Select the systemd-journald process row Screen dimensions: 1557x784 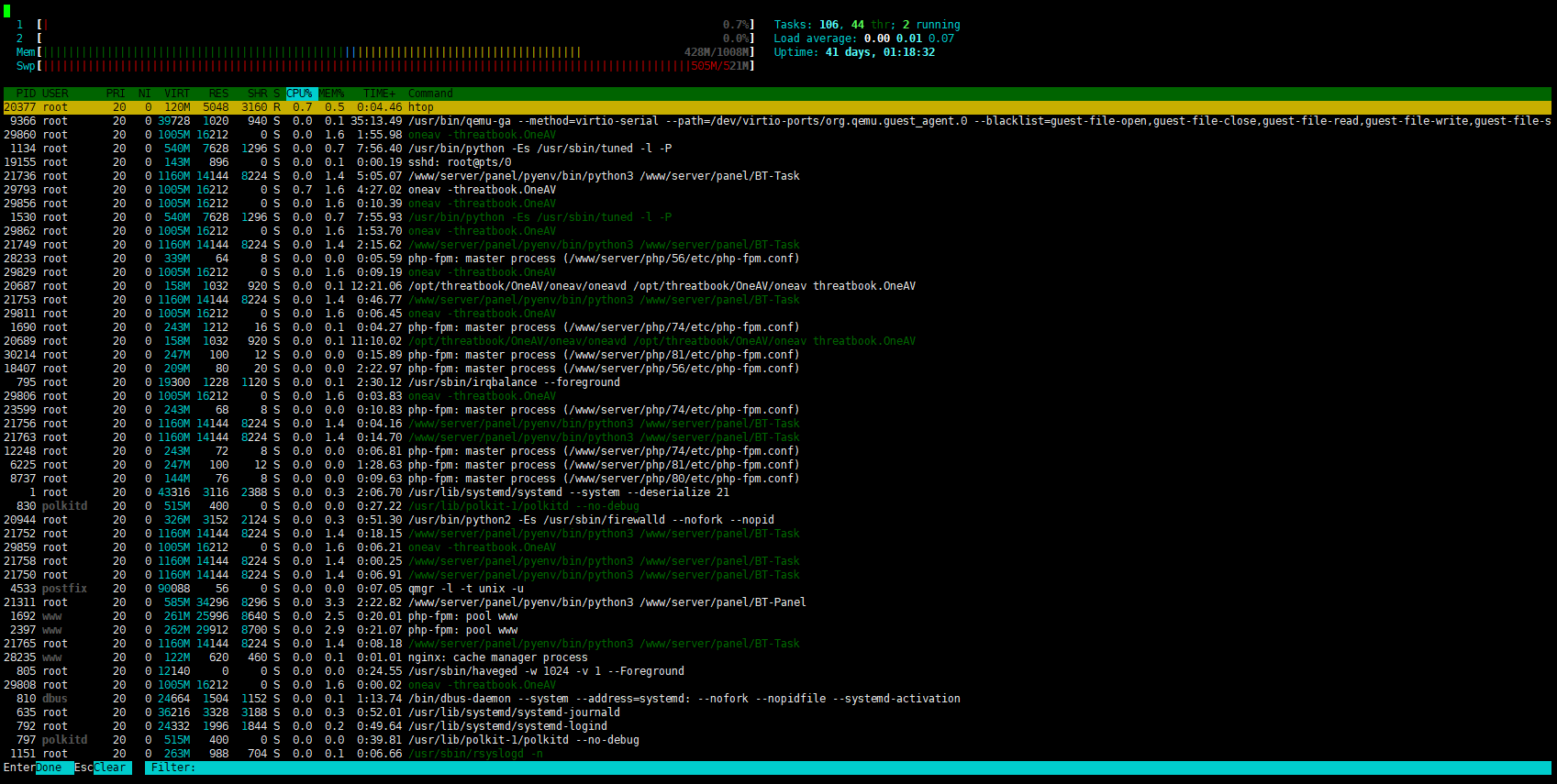pos(777,712)
